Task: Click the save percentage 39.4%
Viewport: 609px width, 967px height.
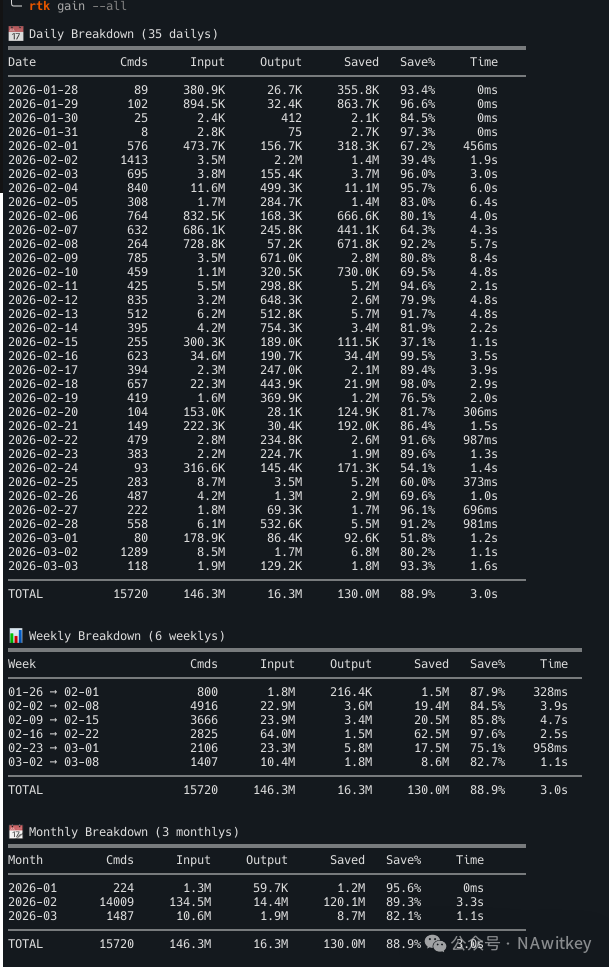Action: [418, 160]
